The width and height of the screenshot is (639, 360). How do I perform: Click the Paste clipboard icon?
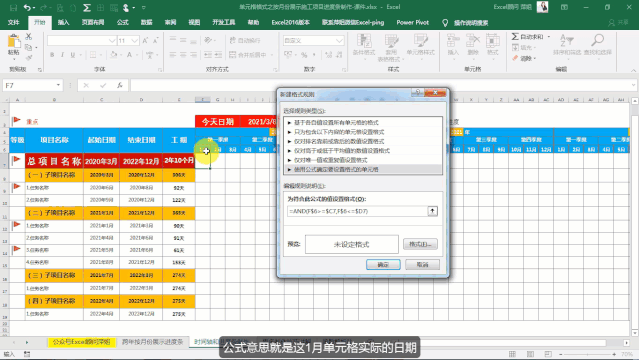(x=14, y=41)
